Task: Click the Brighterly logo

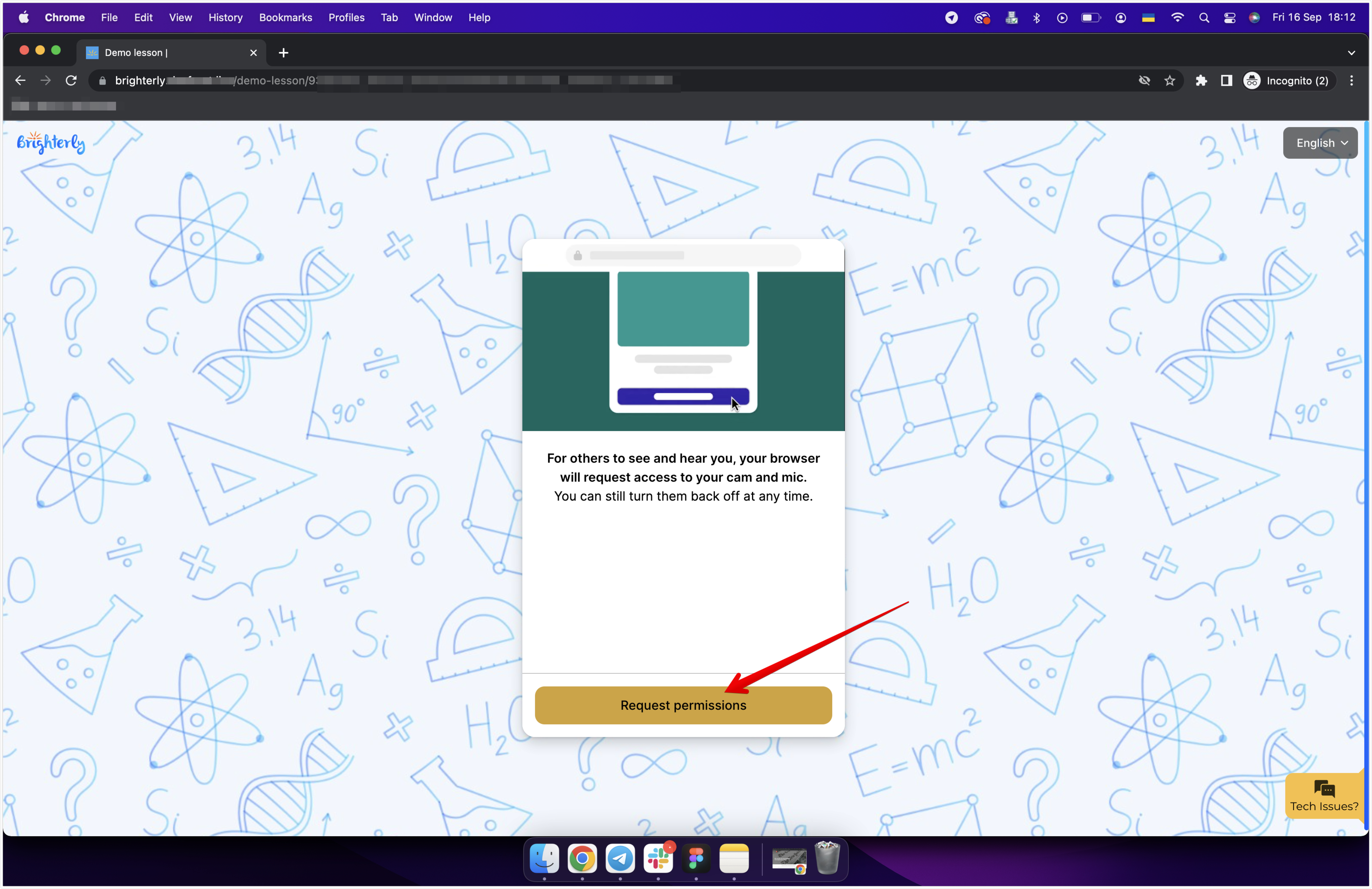Action: pyautogui.click(x=51, y=143)
